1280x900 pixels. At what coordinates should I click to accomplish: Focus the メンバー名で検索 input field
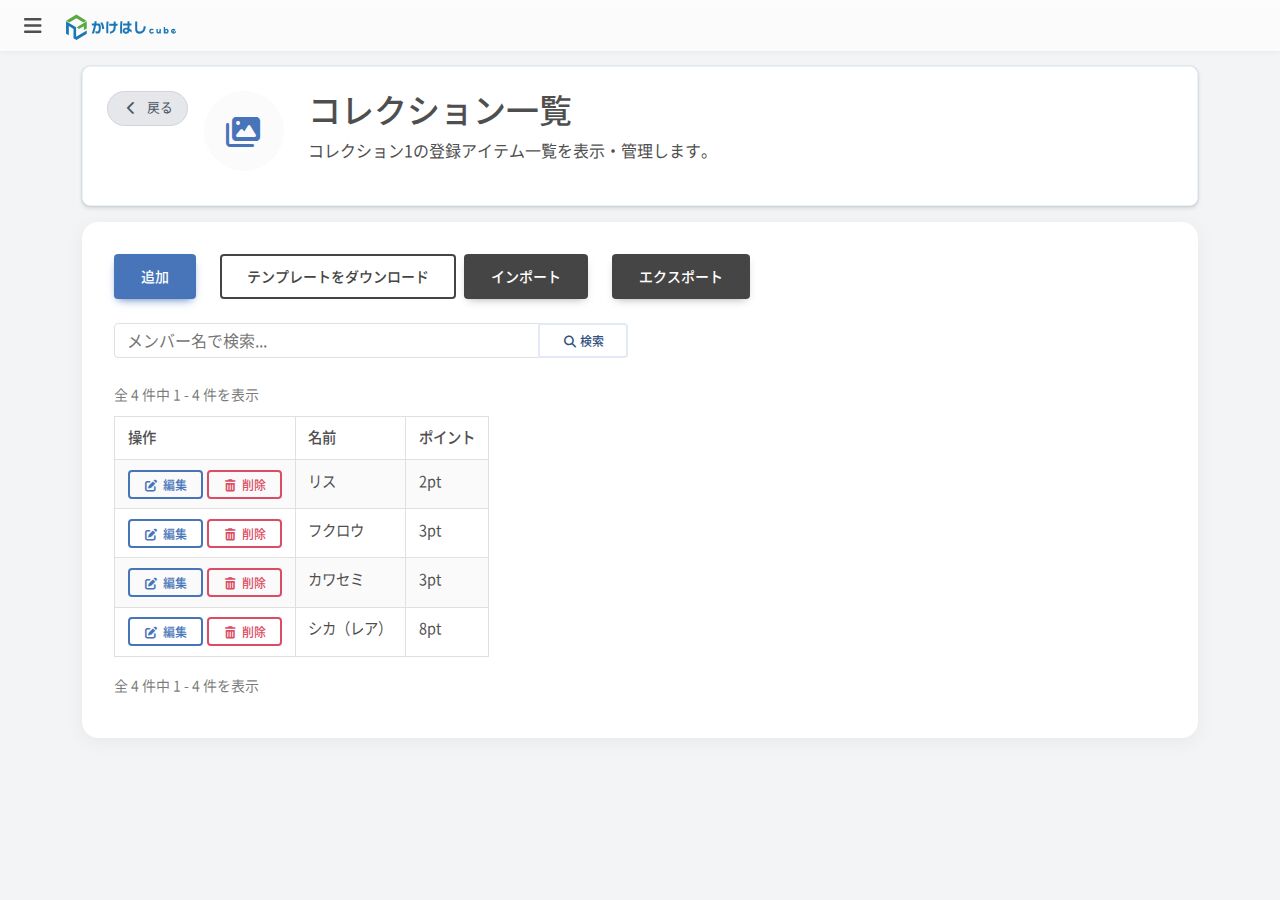point(327,341)
